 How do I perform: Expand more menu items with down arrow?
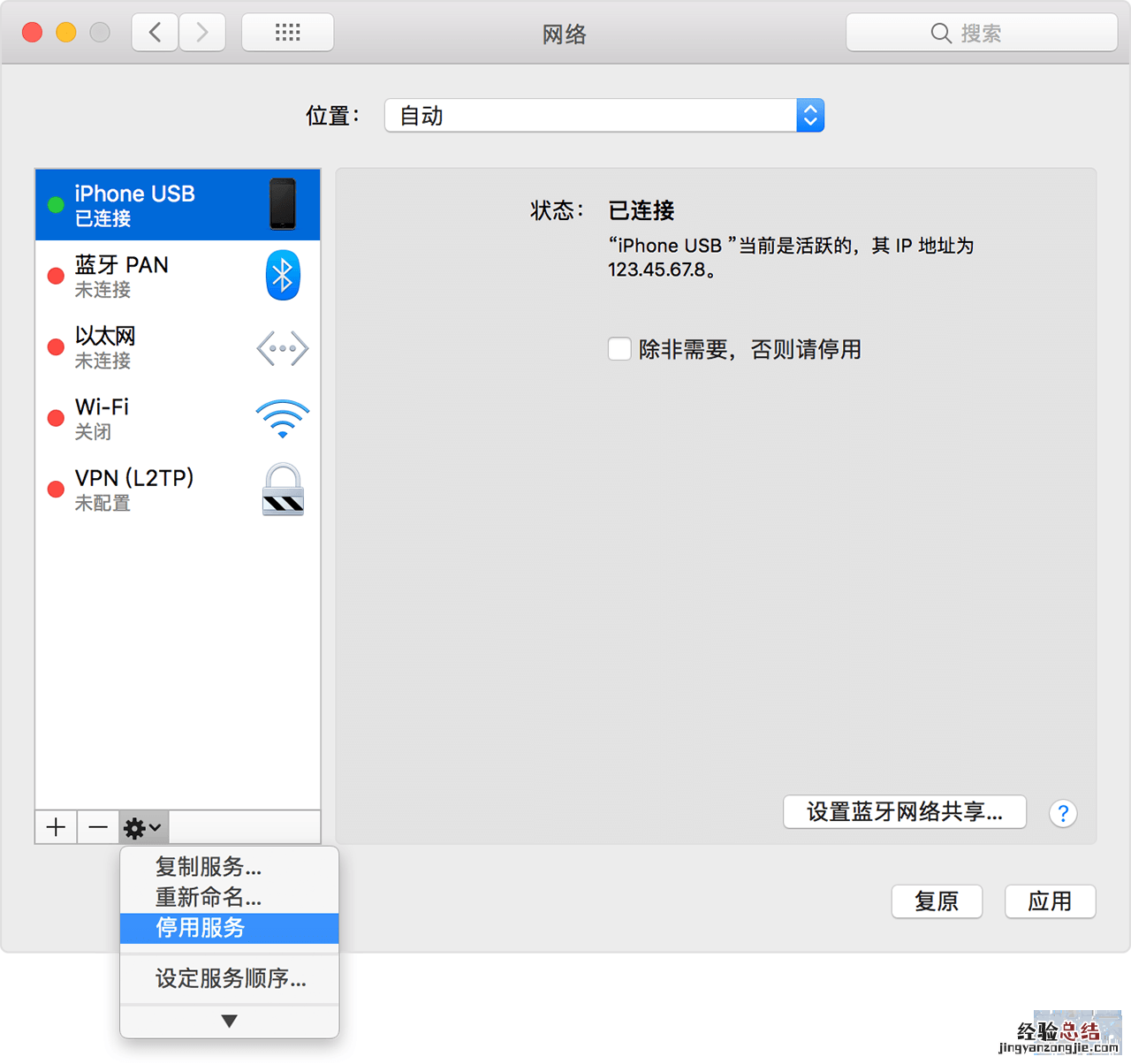point(229,1022)
